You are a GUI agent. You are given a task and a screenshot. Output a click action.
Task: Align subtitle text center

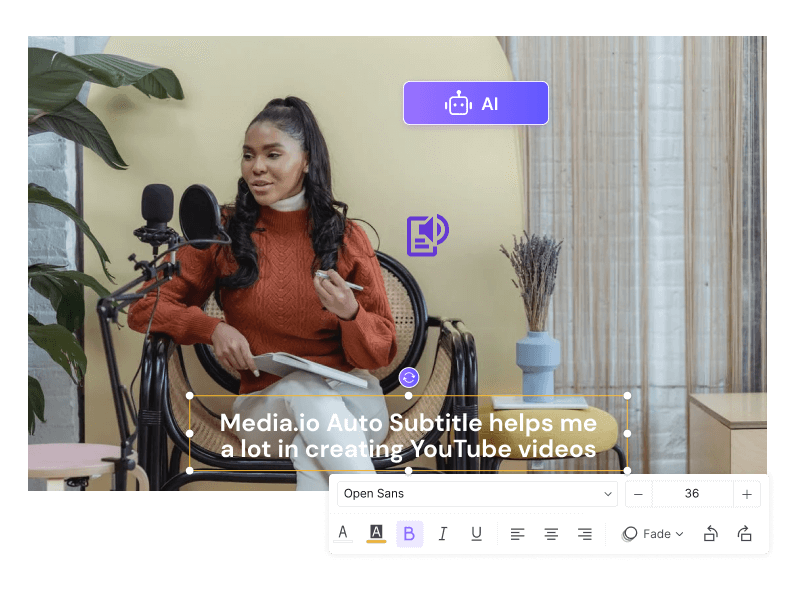click(551, 534)
